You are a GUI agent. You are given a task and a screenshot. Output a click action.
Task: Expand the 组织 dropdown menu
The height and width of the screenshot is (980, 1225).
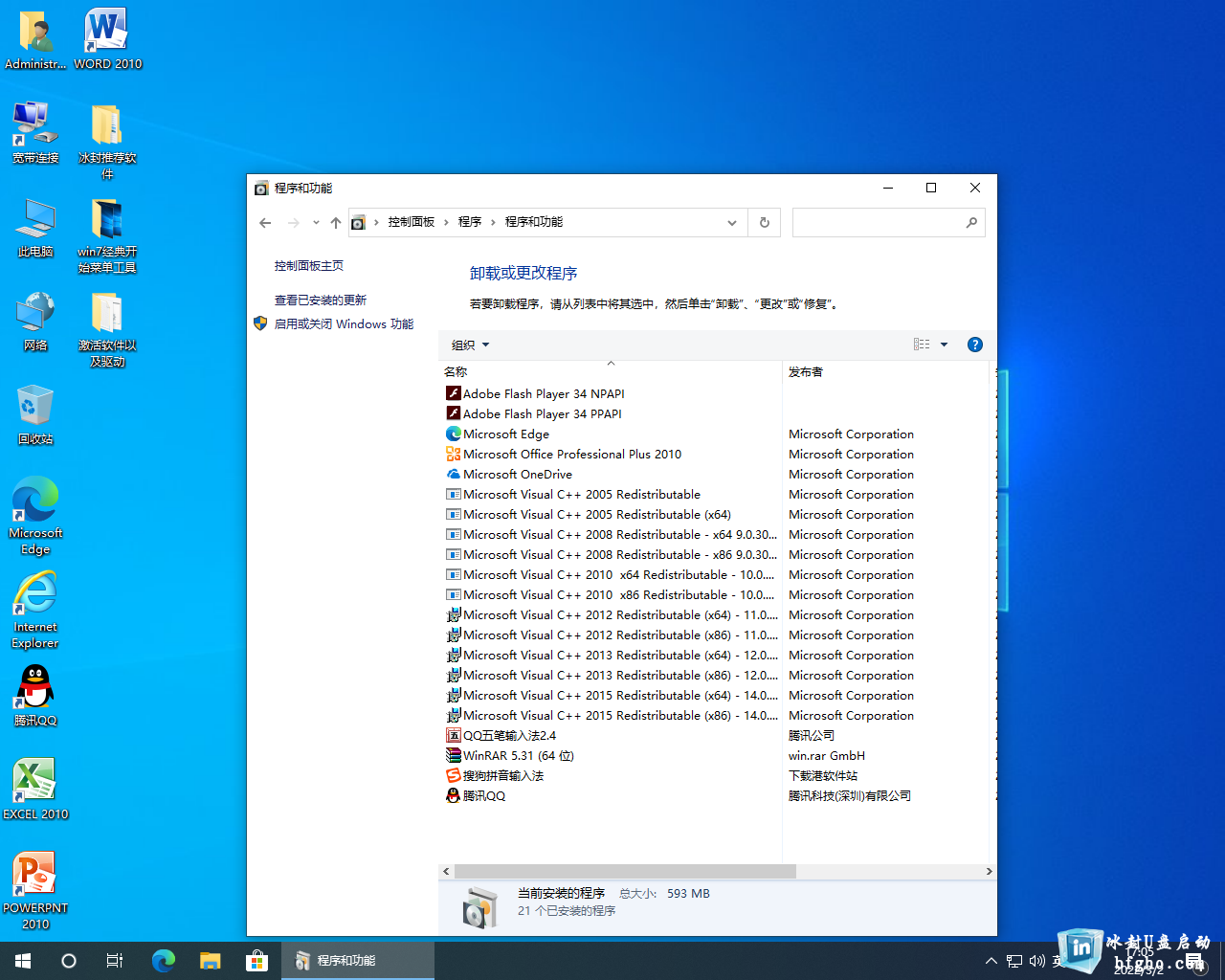[x=470, y=345]
